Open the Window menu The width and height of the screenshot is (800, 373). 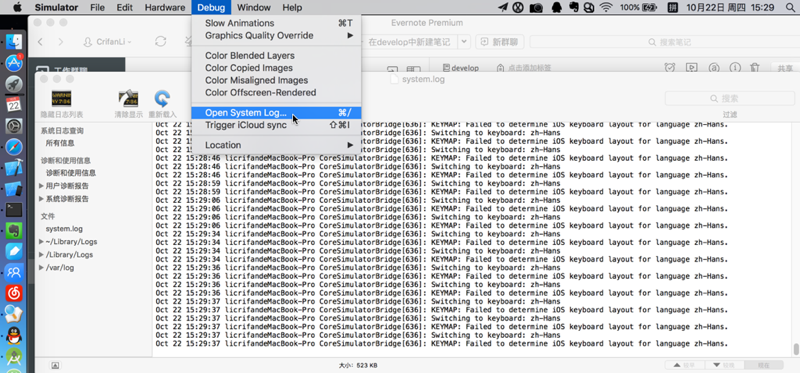[x=254, y=8]
